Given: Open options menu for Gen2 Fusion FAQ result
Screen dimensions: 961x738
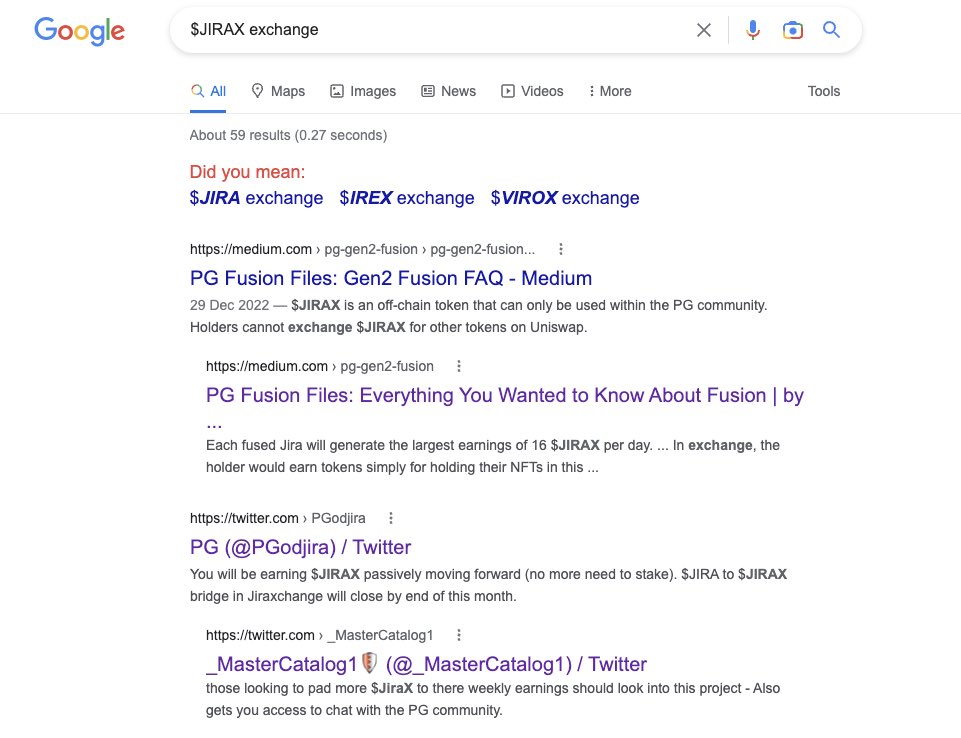Looking at the screenshot, I should click(x=561, y=249).
